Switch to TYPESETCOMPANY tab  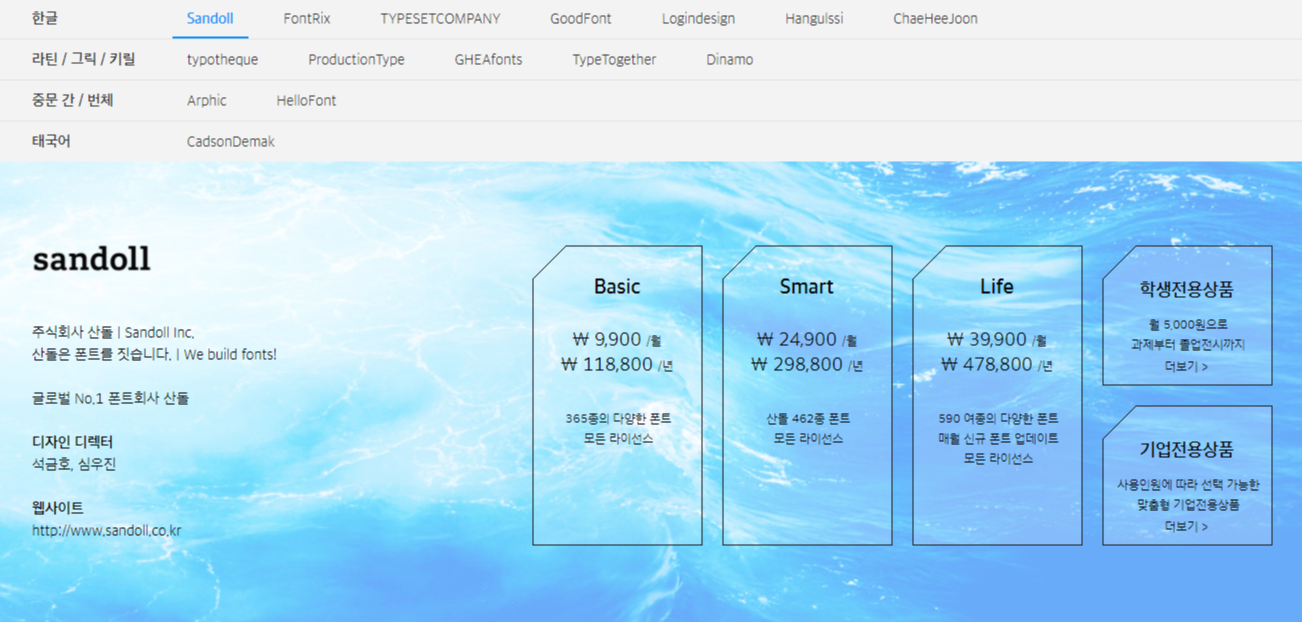[440, 19]
